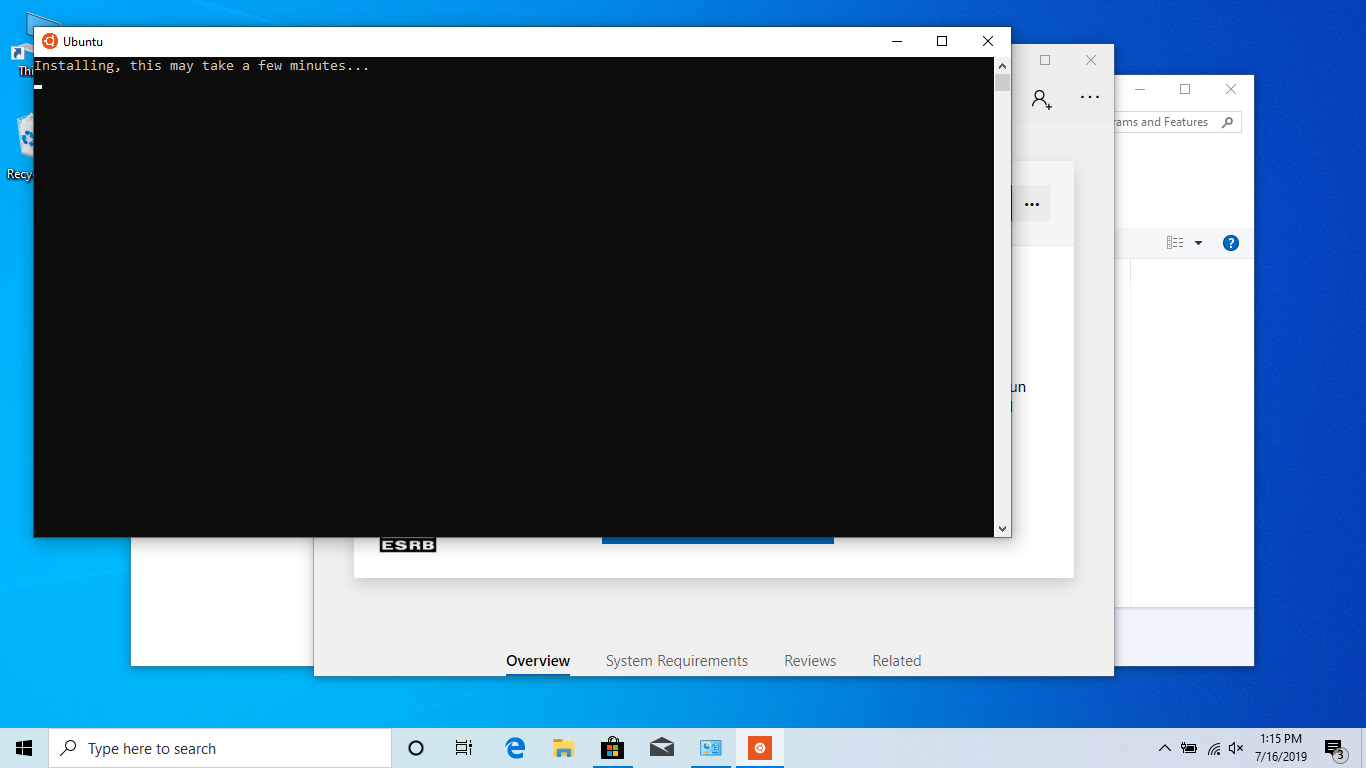Open the Reviews tab
This screenshot has height=768, width=1366.
tap(810, 661)
